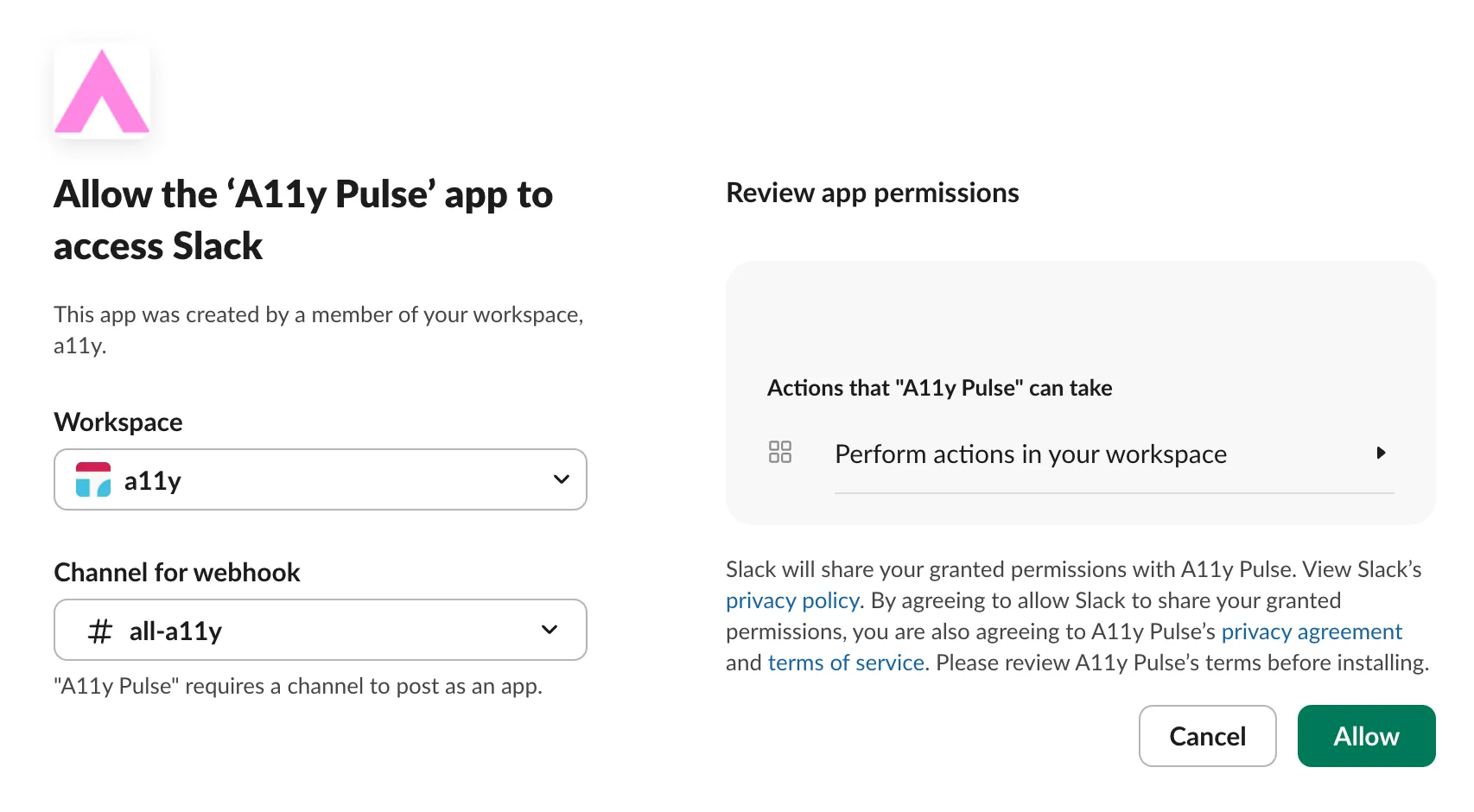This screenshot has height=812, width=1474.
Task: Open Slack's privacy policy link
Action: coord(791,600)
